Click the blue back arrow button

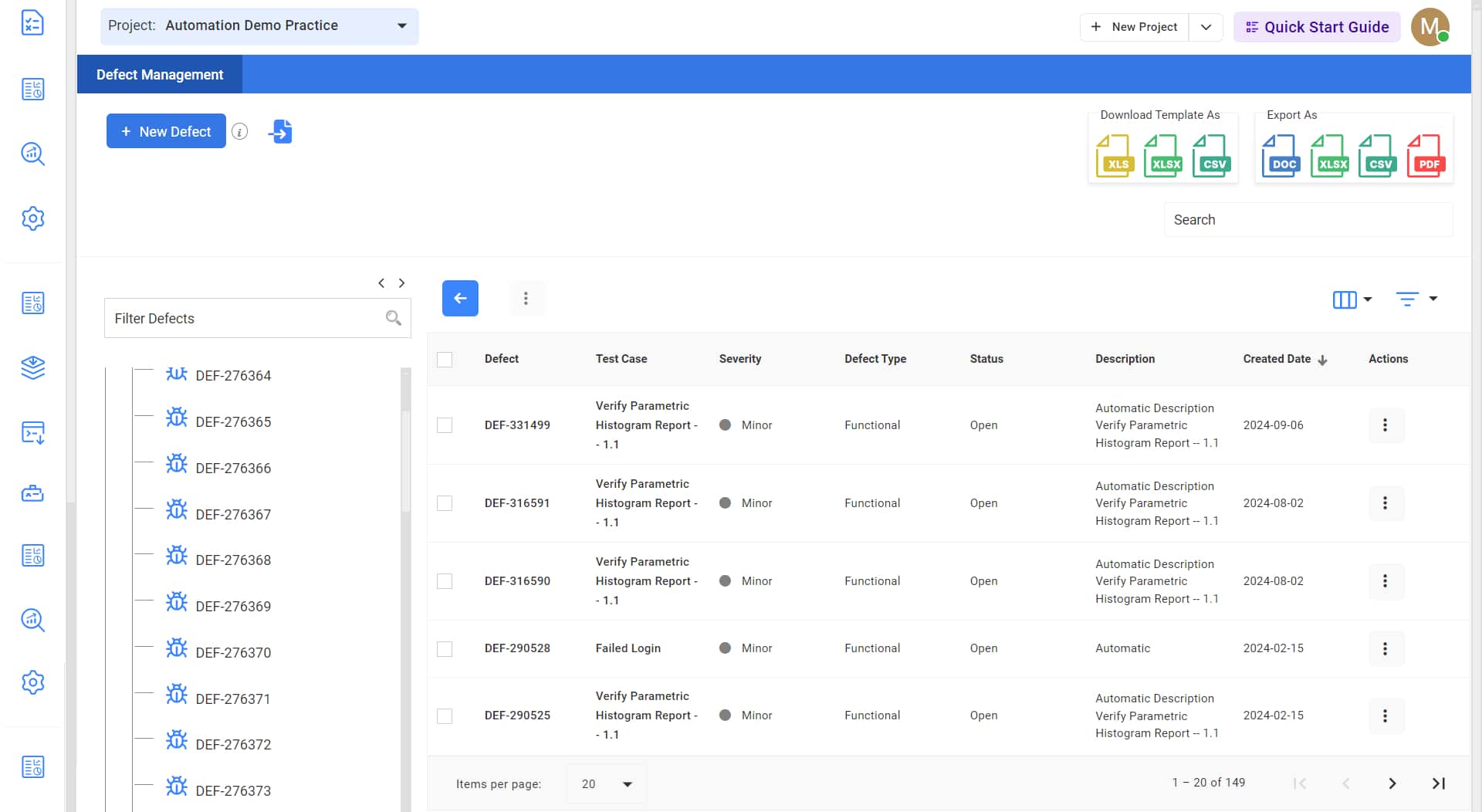point(460,298)
